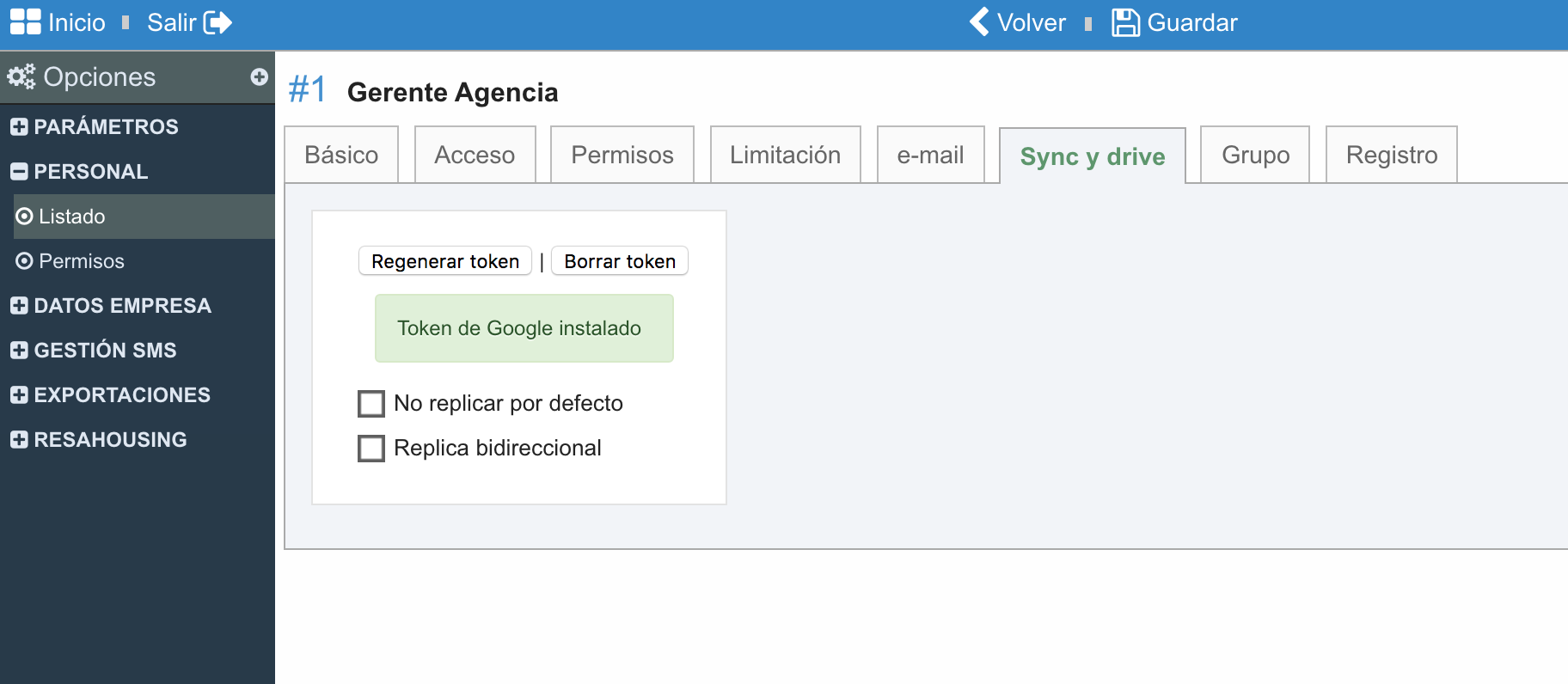Click the Opciones header text

[100, 77]
